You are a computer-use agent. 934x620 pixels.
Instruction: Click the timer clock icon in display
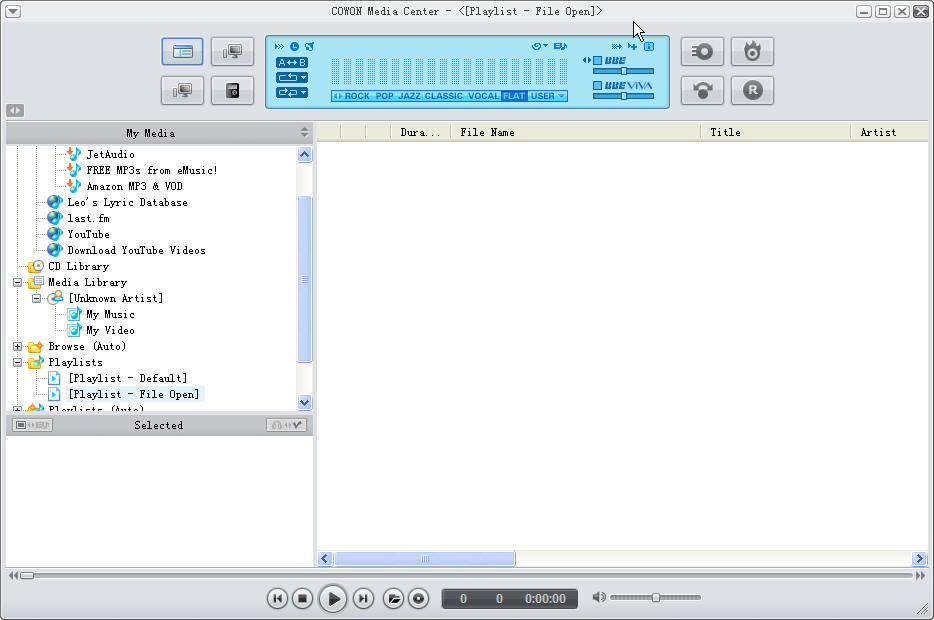click(x=294, y=46)
